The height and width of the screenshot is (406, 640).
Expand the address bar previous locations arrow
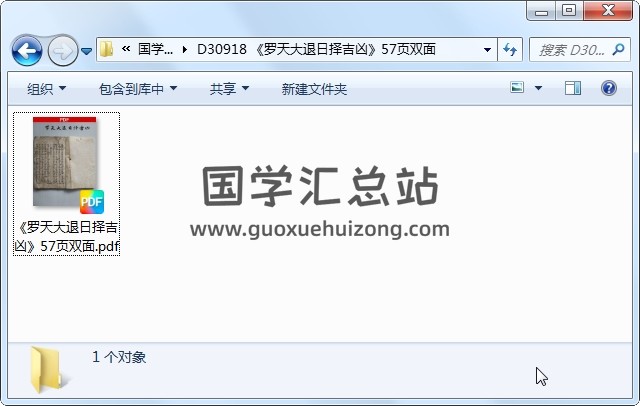[487, 50]
